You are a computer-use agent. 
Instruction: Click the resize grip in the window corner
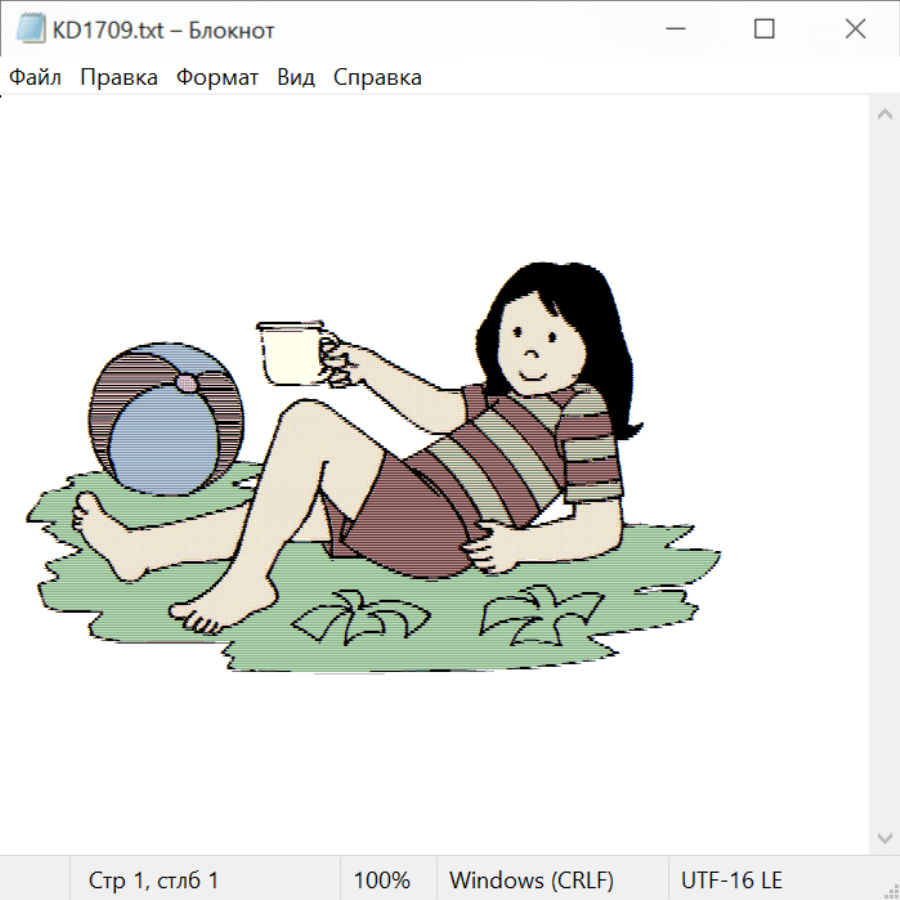coord(891,891)
